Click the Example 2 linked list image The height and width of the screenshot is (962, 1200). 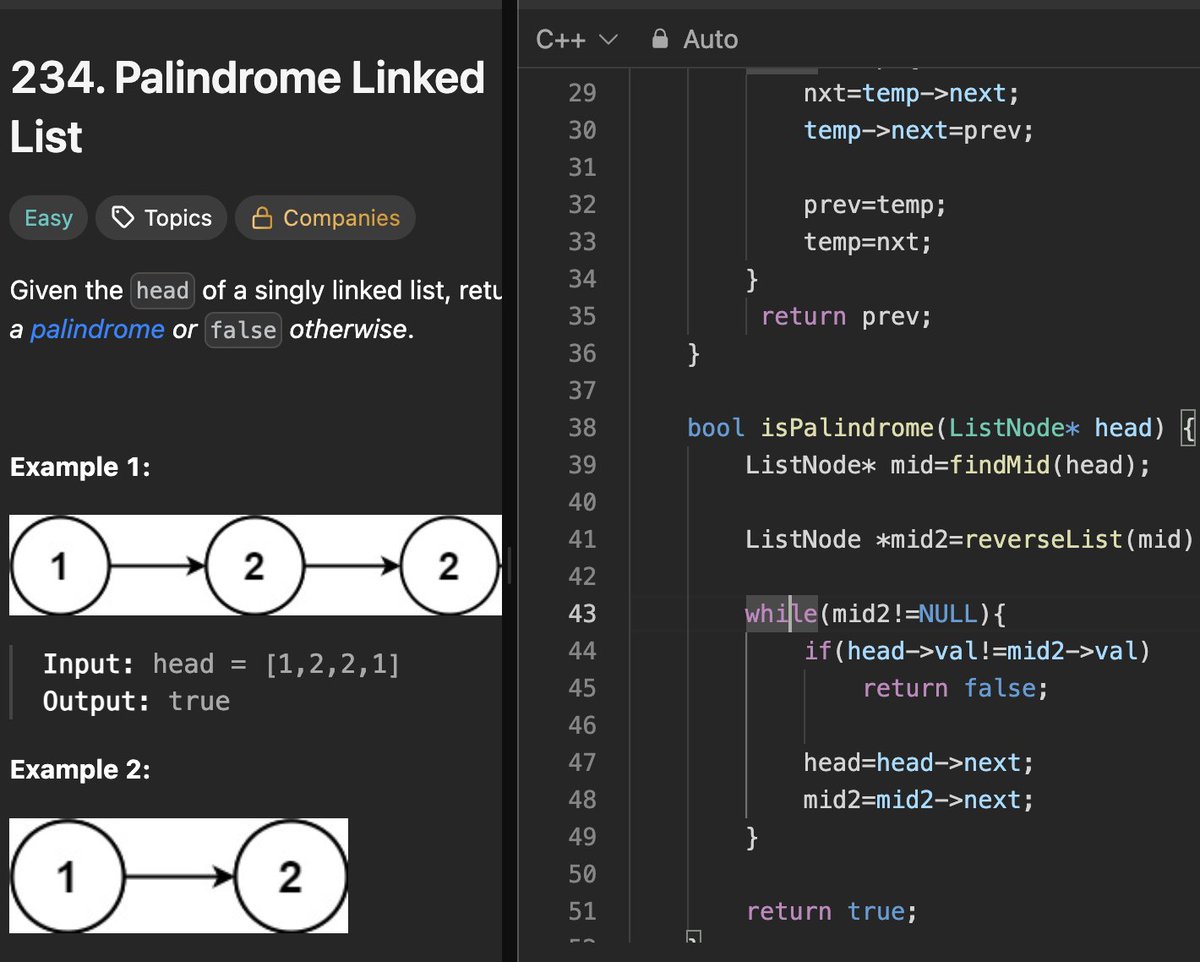(x=179, y=876)
